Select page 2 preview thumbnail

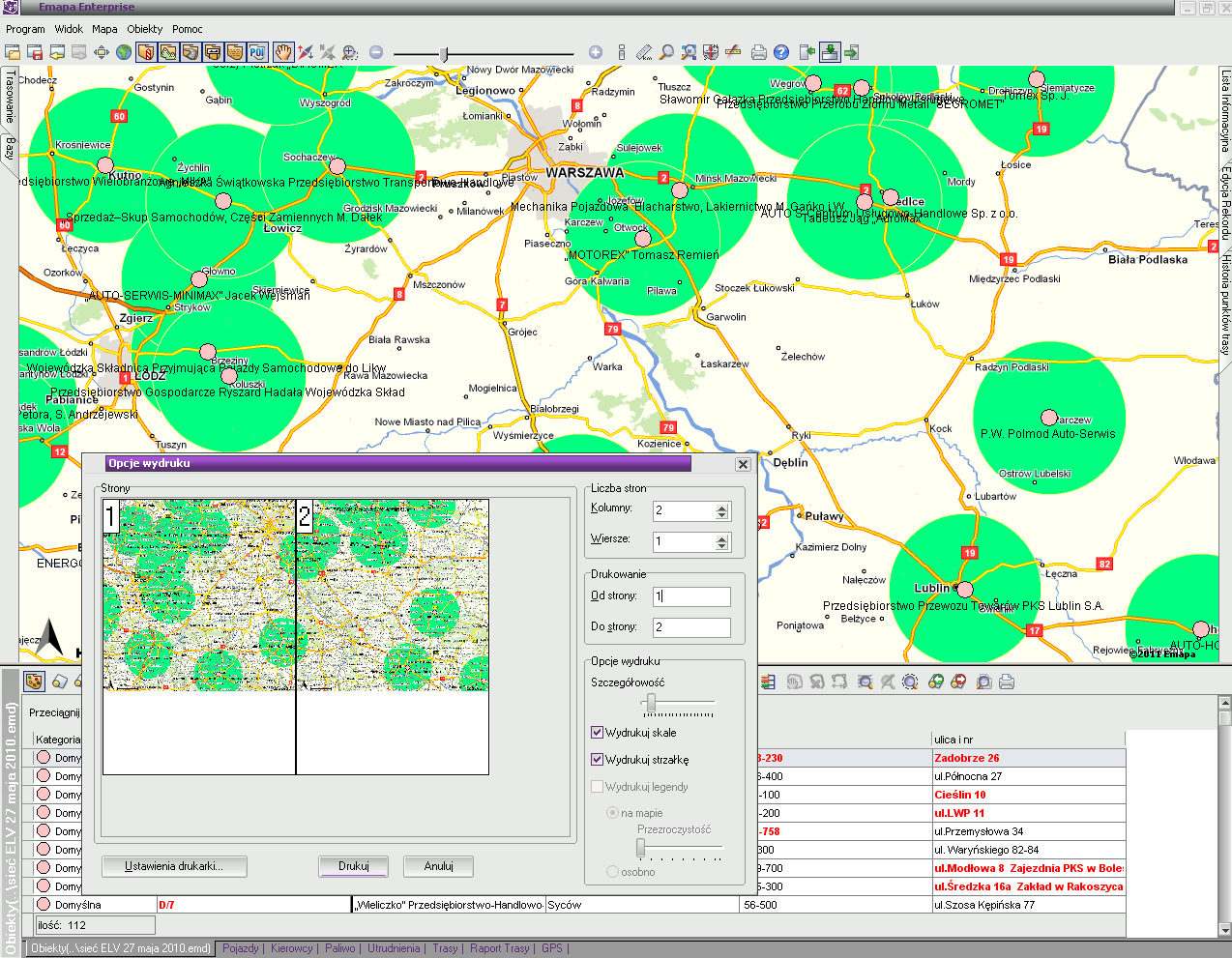click(392, 637)
